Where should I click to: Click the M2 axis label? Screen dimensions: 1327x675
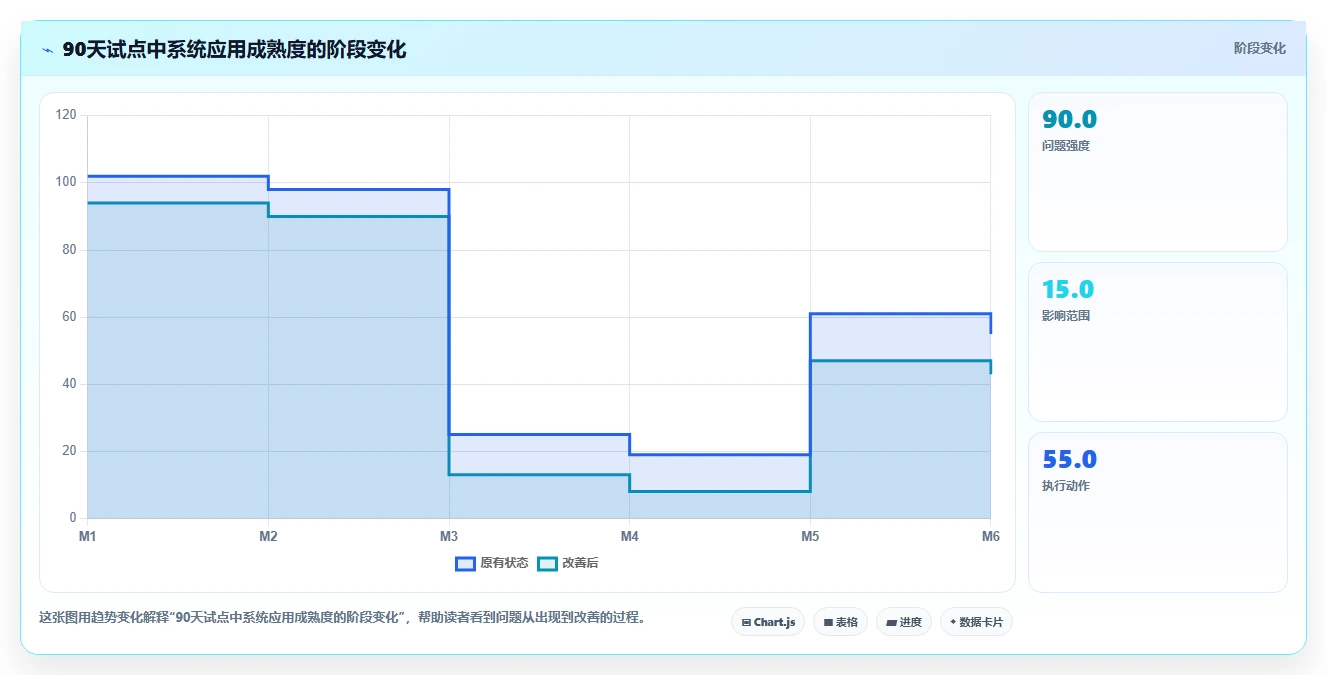point(268,537)
